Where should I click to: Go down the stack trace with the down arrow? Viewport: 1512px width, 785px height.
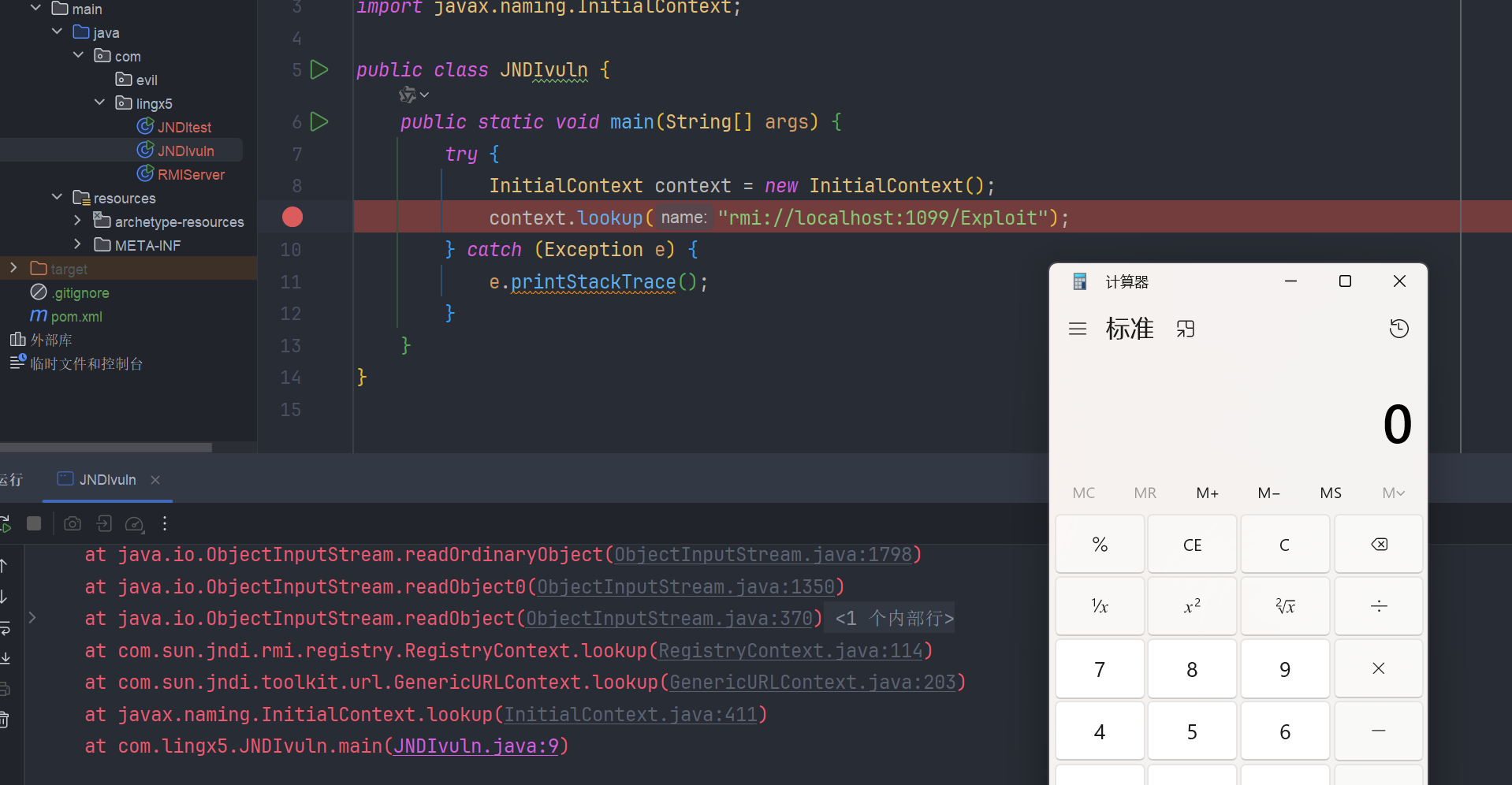pyautogui.click(x=4, y=597)
